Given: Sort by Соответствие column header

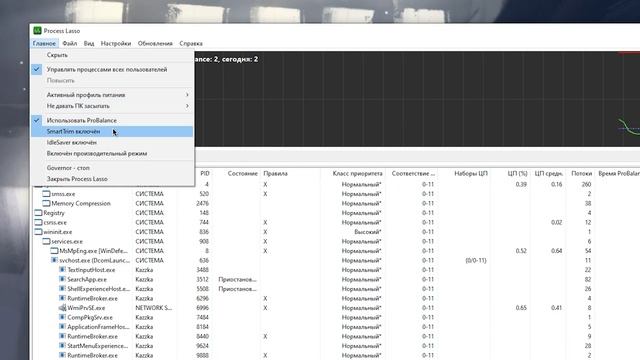Looking at the screenshot, I should click(413, 173).
